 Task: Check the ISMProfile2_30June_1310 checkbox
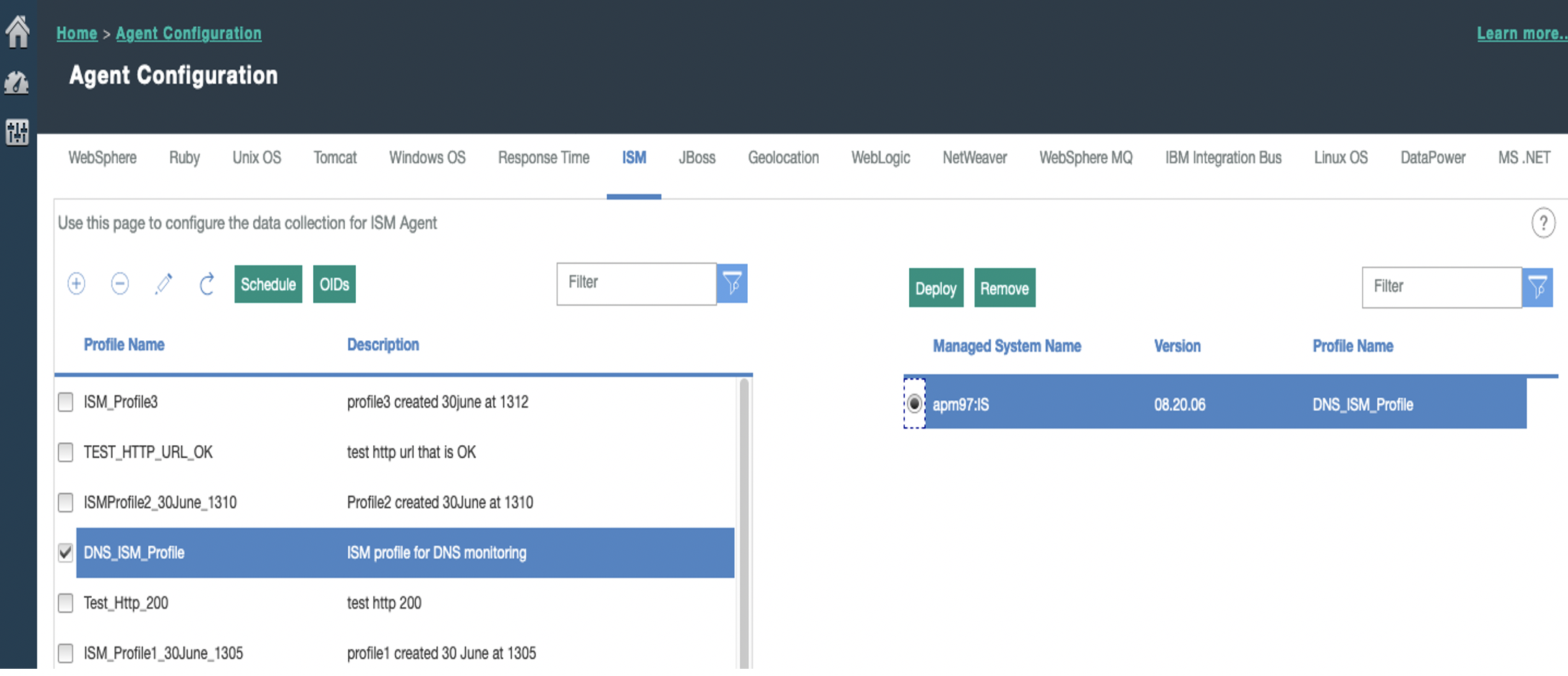click(x=66, y=502)
